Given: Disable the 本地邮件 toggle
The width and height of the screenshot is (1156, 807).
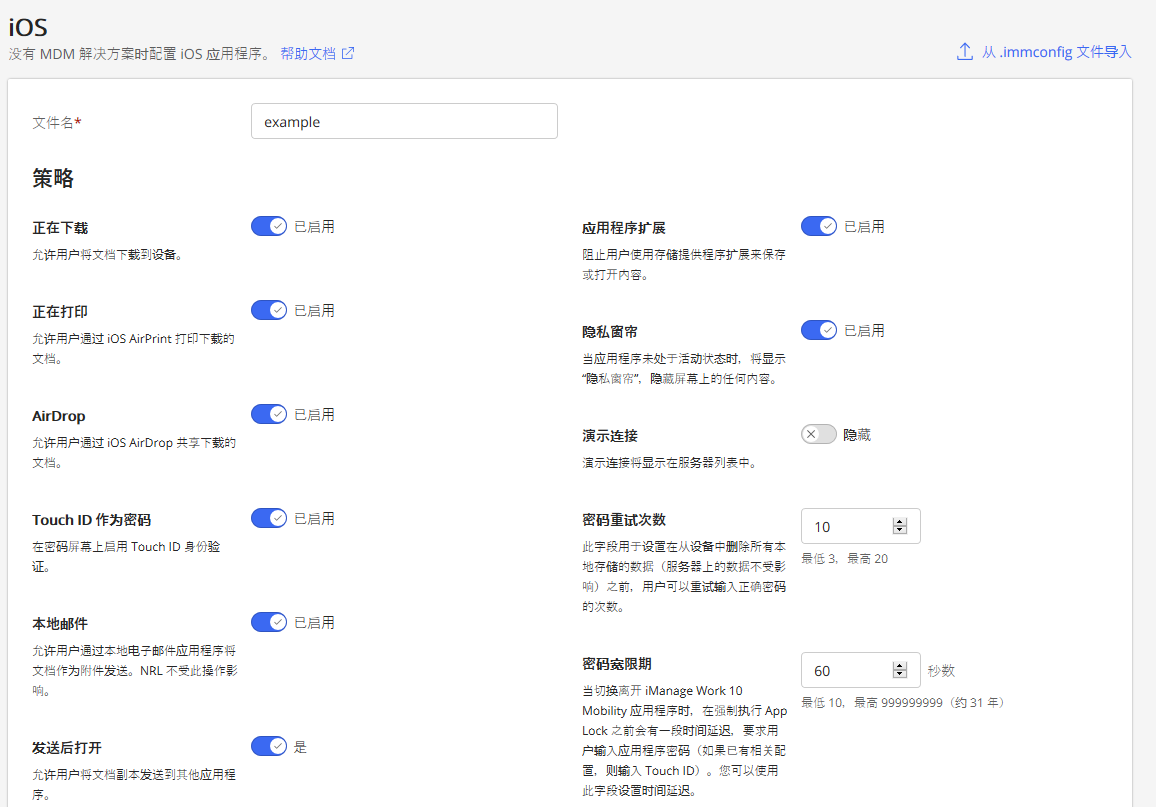Looking at the screenshot, I should pos(269,622).
